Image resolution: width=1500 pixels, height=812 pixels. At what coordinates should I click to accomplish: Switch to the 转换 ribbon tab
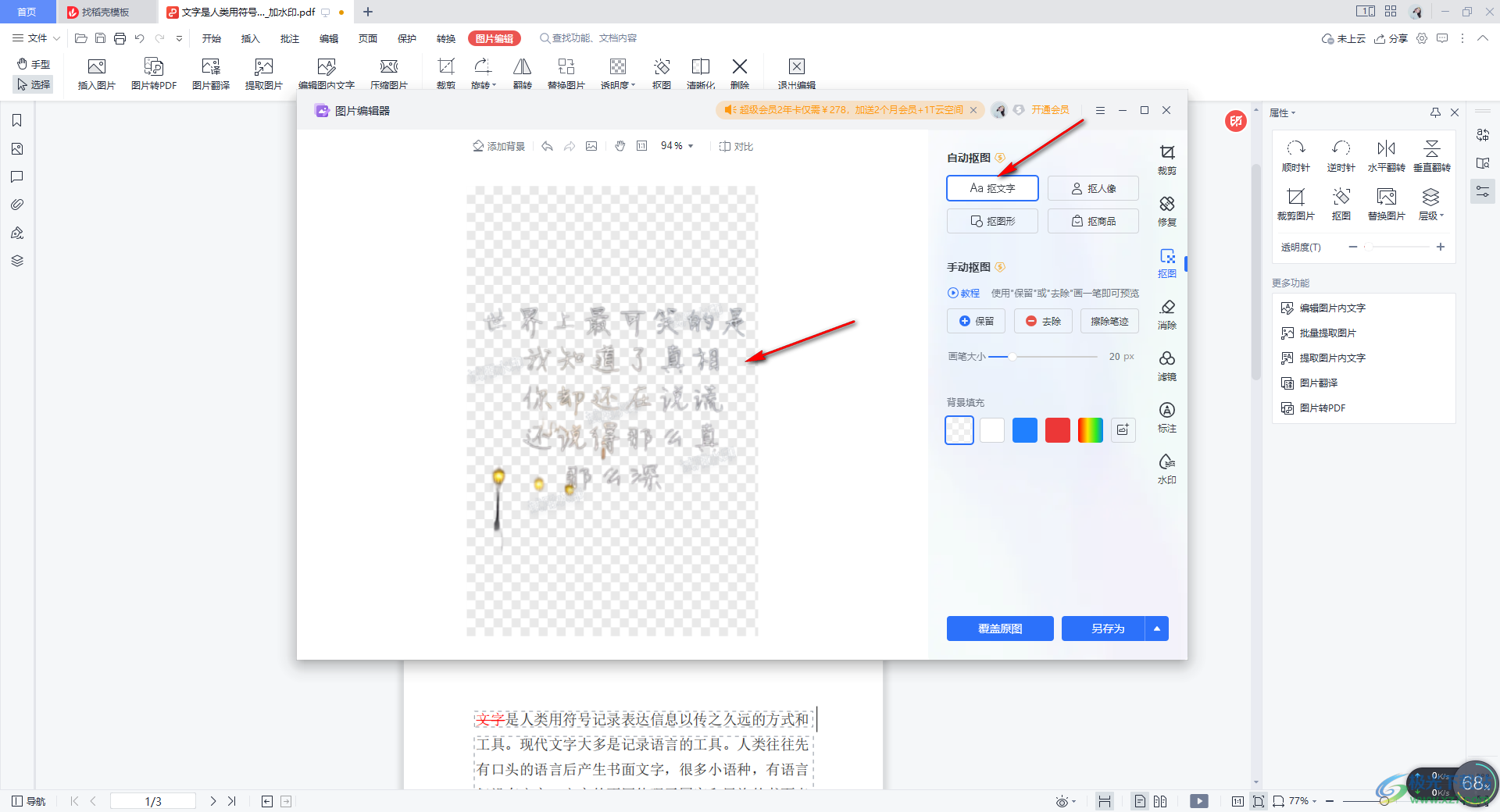[445, 38]
